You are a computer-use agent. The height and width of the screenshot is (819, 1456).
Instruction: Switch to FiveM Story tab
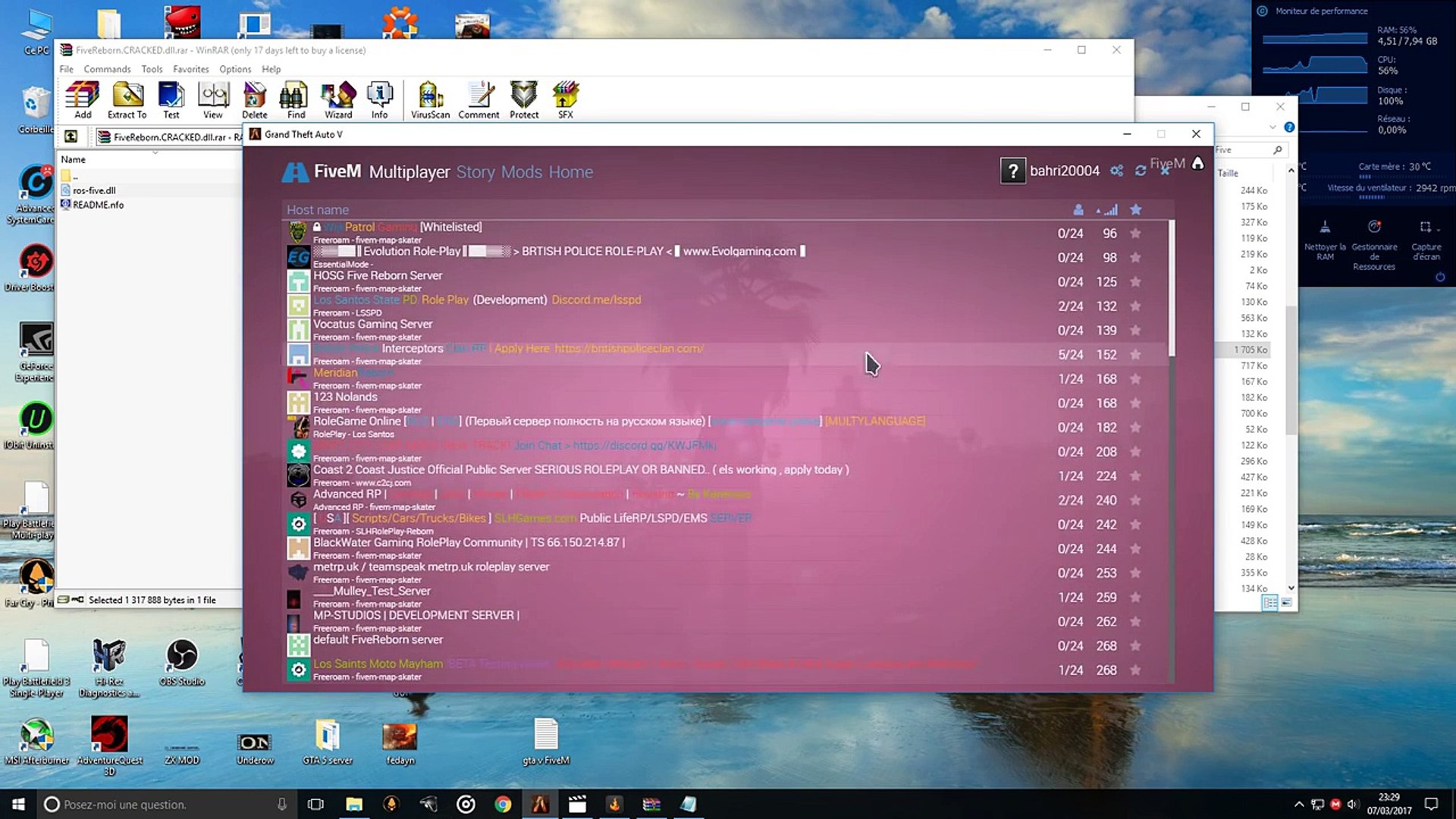475,172
